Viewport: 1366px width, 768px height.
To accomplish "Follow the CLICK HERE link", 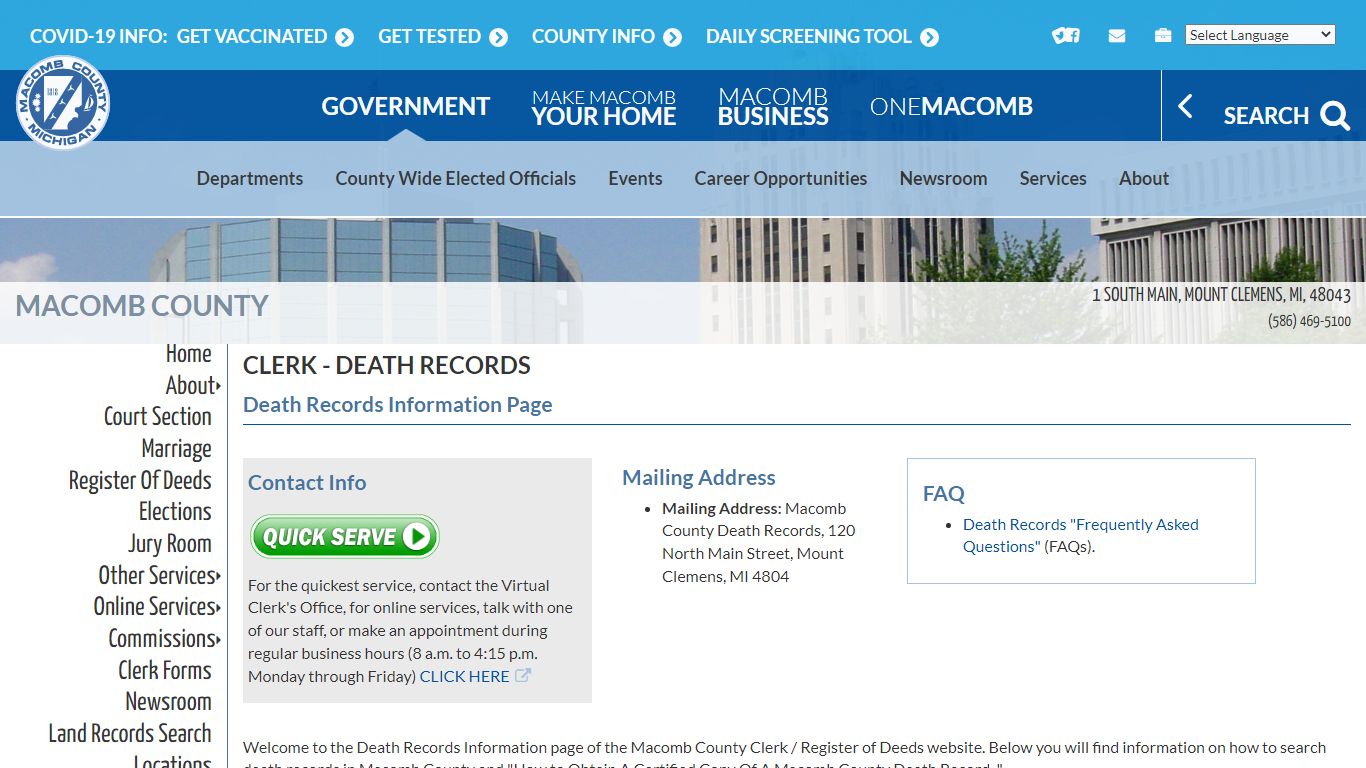I will point(464,677).
